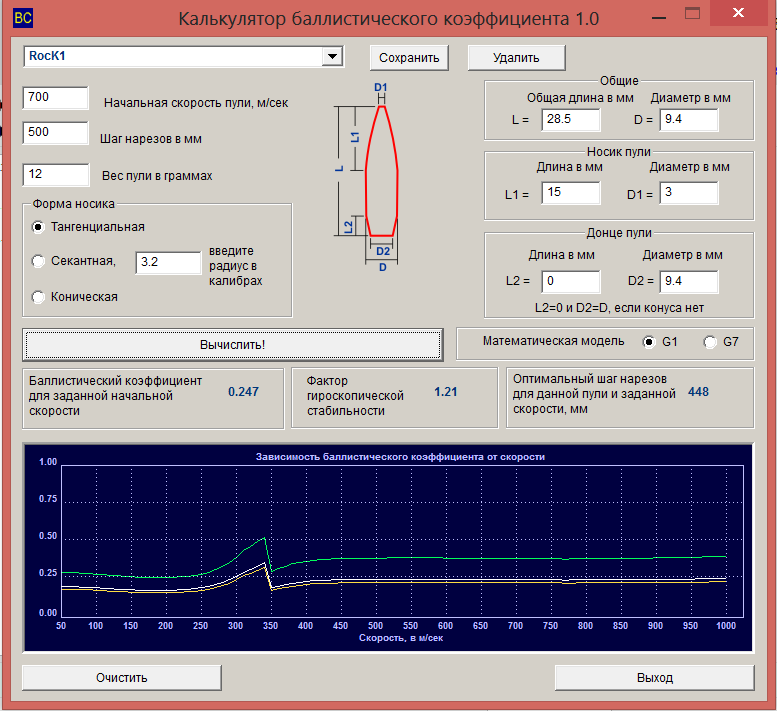Image resolution: width=777 pixels, height=711 pixels.
Task: Edit the overall length L field
Action: [x=570, y=119]
